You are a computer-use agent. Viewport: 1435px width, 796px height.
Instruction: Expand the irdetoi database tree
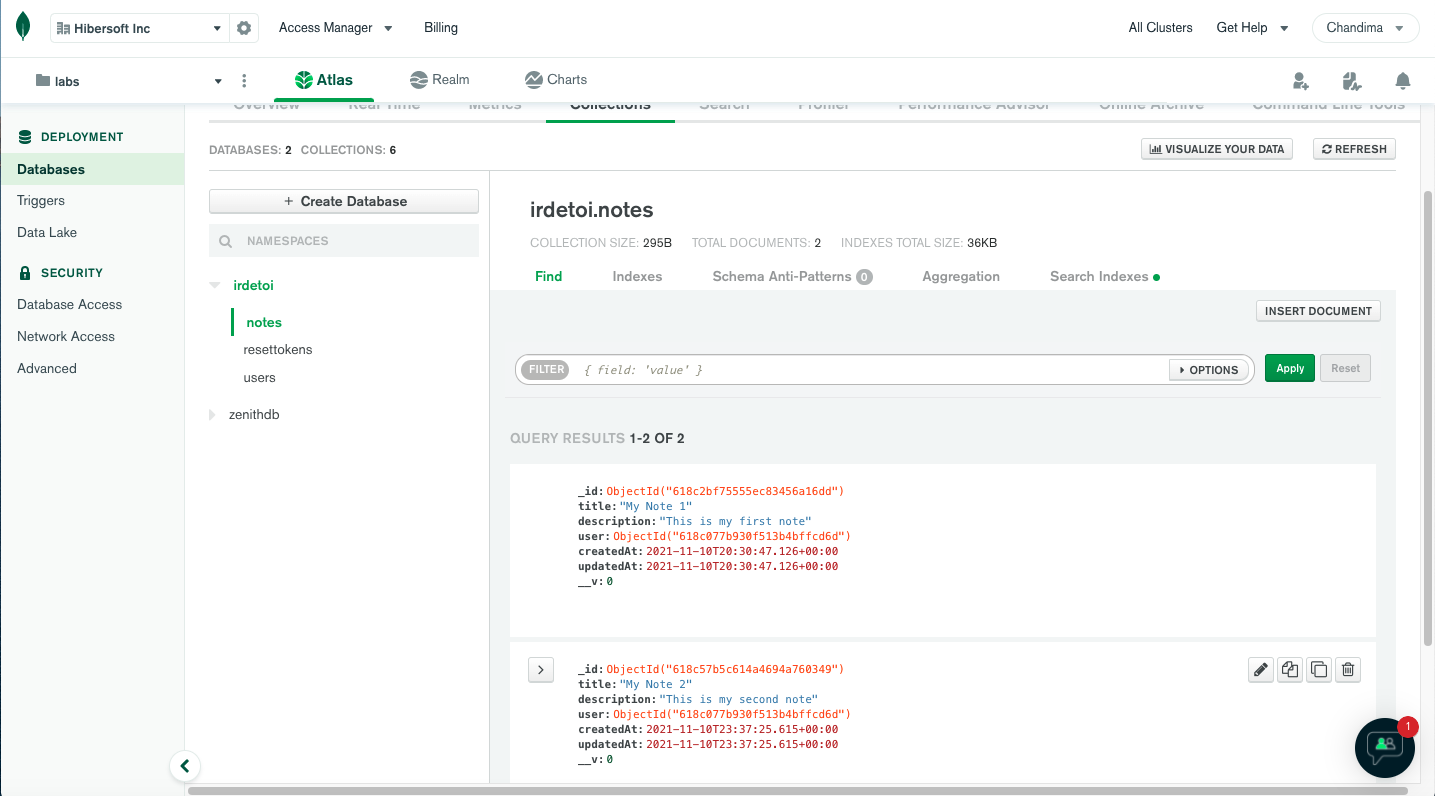tap(214, 285)
